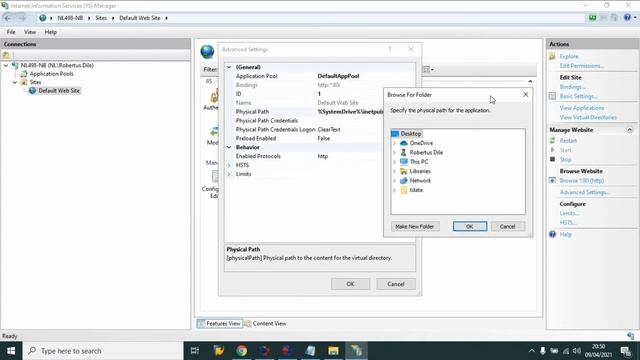The image size is (640, 360).
Task: Collapse the Behavior settings section
Action: 229,147
